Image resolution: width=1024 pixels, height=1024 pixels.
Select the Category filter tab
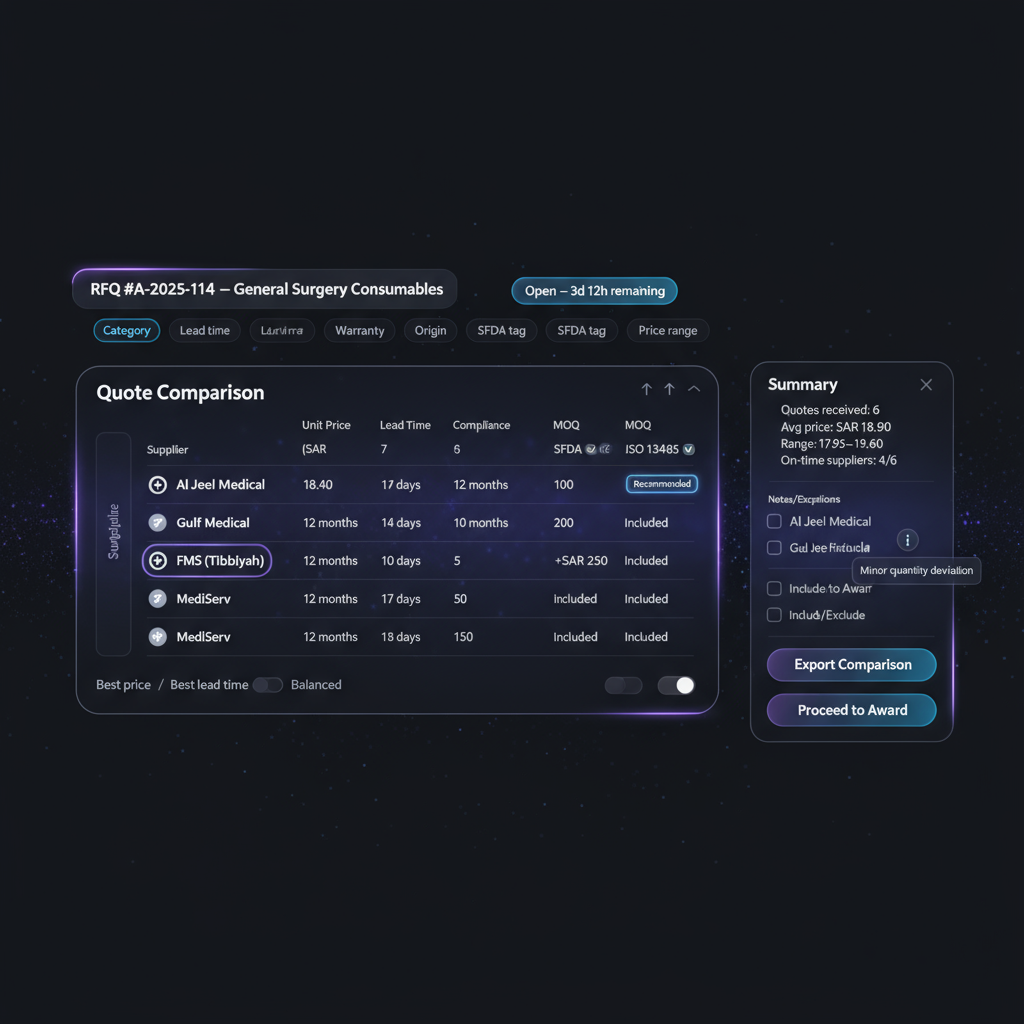[127, 331]
